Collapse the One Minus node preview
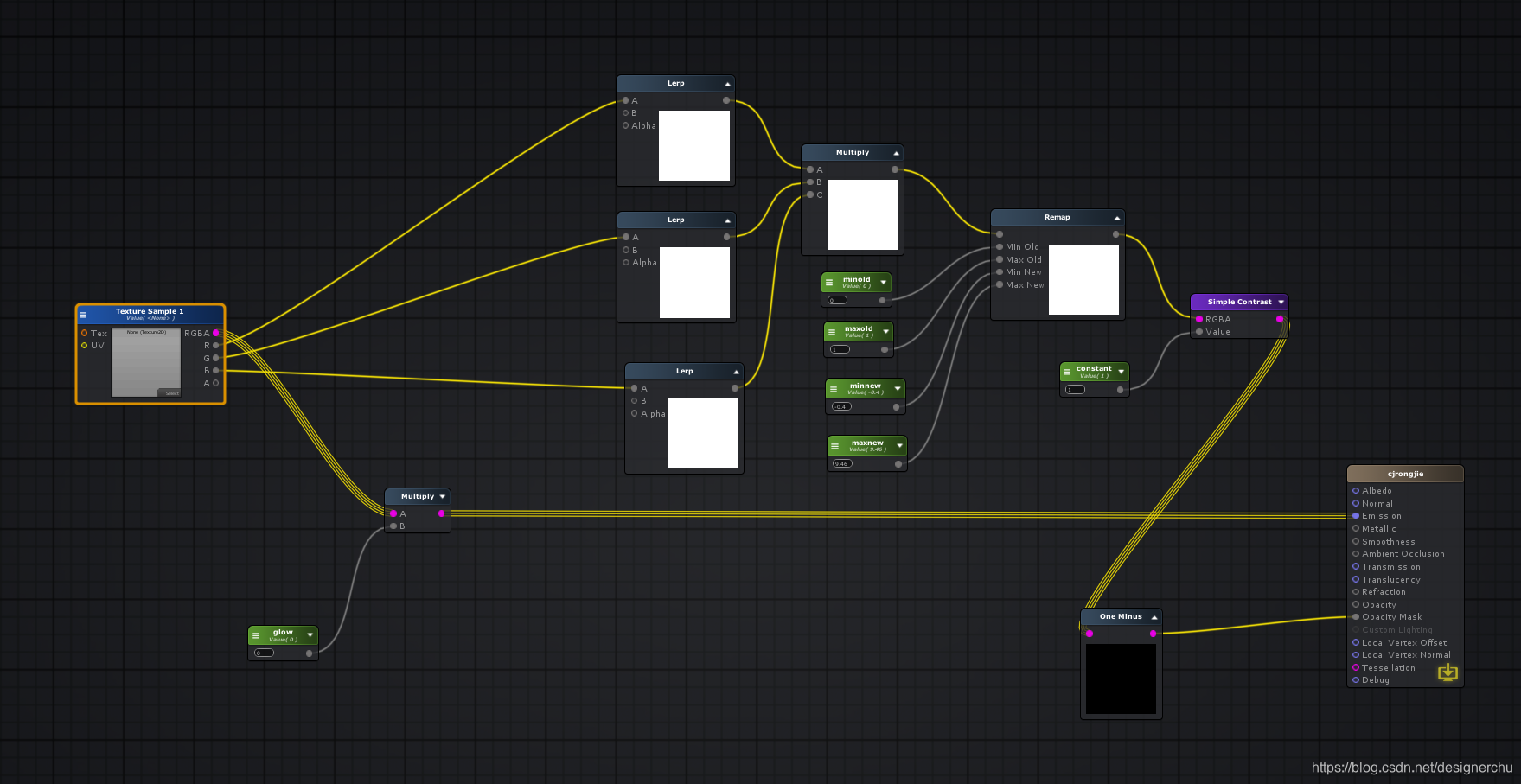The width and height of the screenshot is (1521, 784). (x=1154, y=617)
